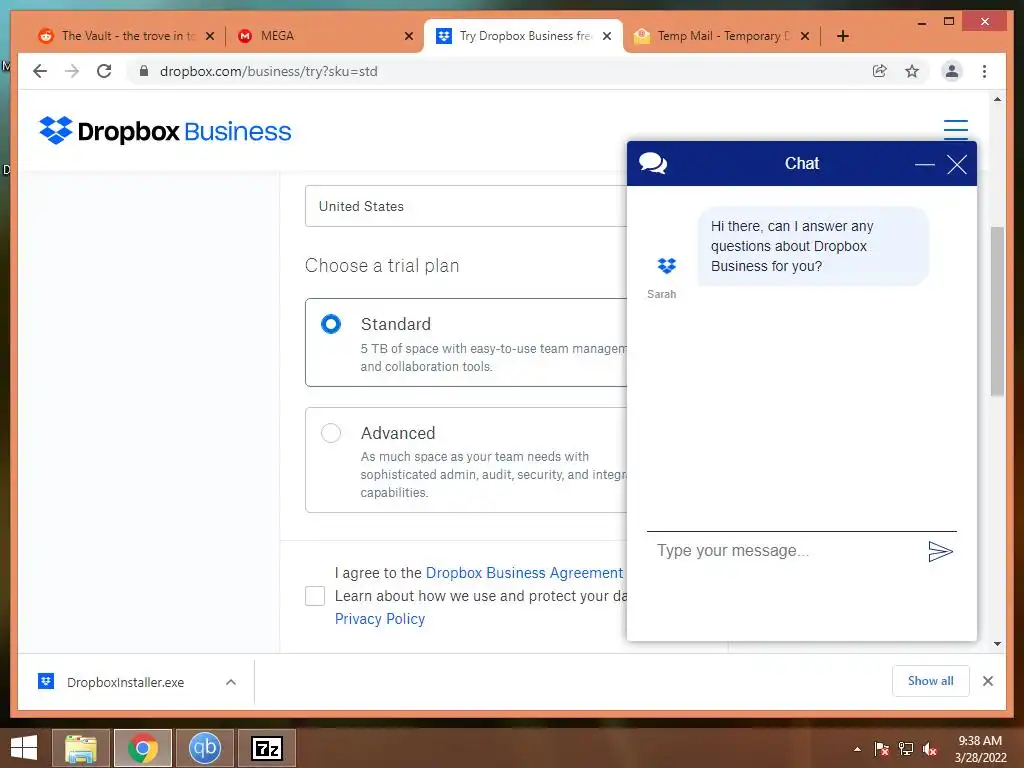This screenshot has width=1024, height=768.
Task: Switch to the Temp Mail tab
Action: pyautogui.click(x=722, y=36)
